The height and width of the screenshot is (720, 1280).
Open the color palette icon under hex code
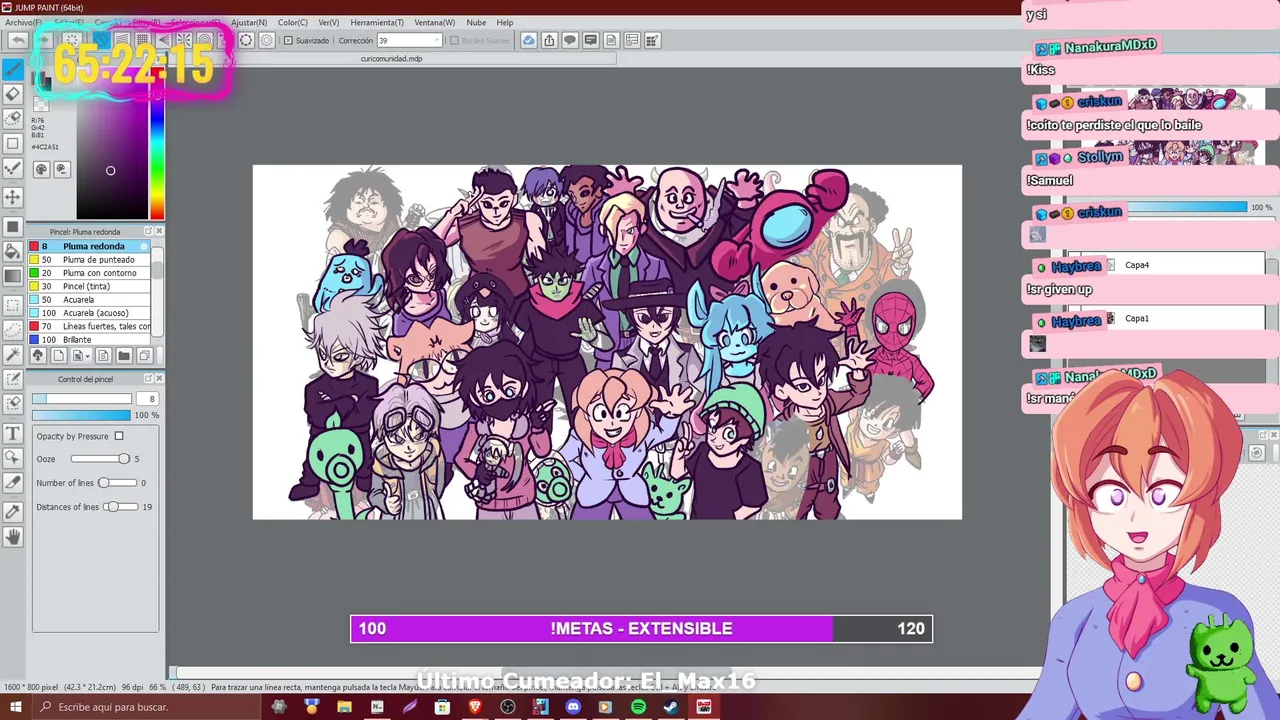pyautogui.click(x=41, y=170)
